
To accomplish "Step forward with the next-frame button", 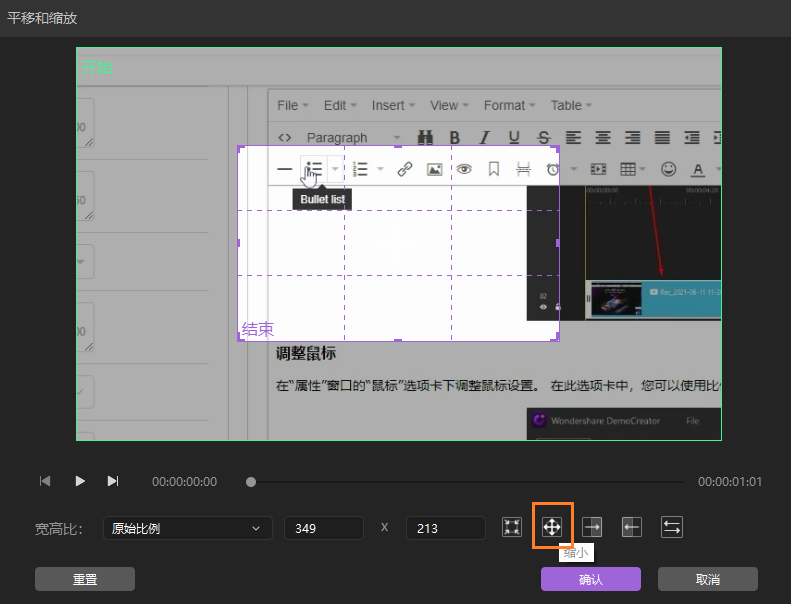I will 113,481.
